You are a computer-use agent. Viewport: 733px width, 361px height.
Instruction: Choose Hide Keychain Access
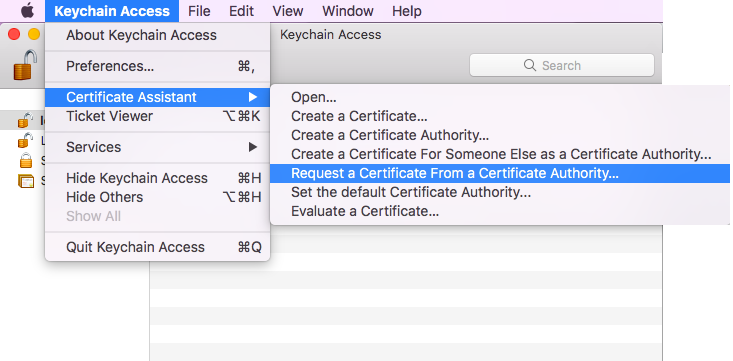point(158,178)
